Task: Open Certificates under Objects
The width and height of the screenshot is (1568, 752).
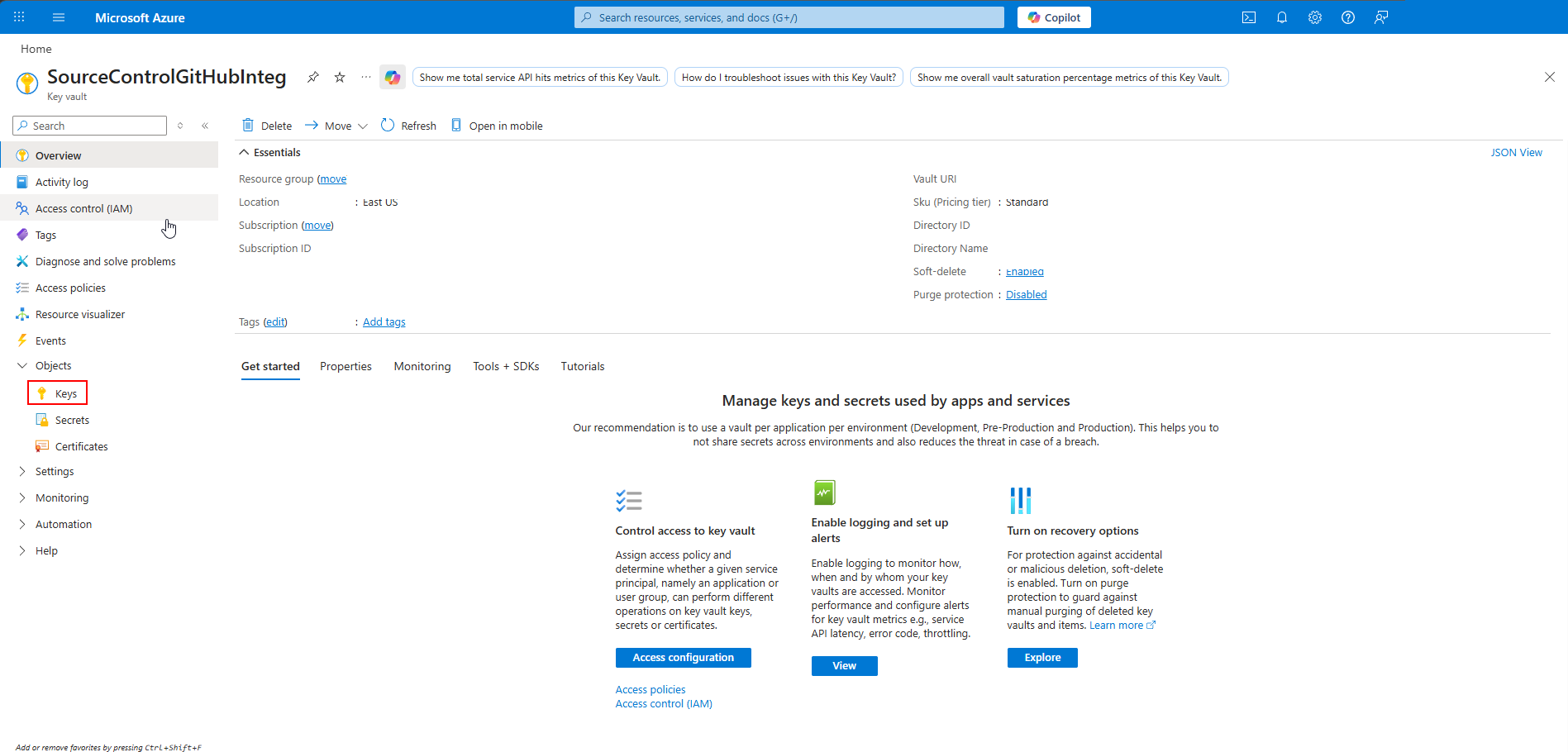Action: click(x=72, y=446)
